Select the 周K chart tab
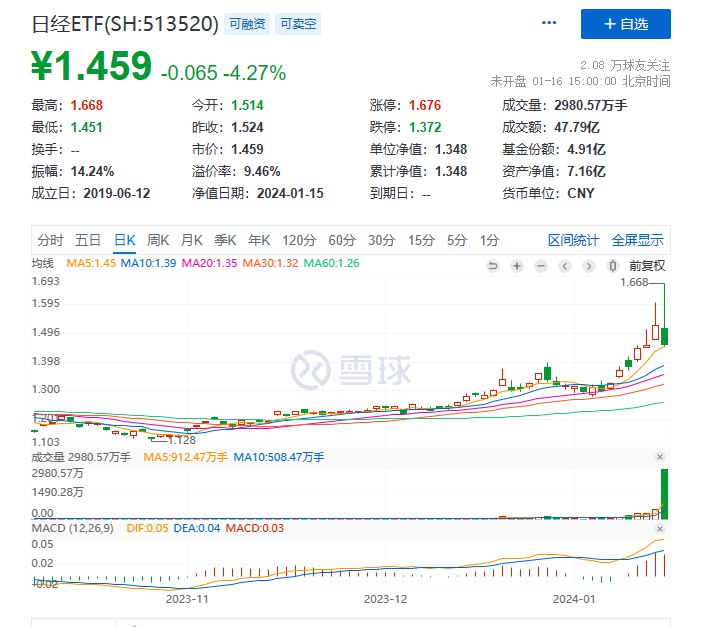Screen dimensions: 701x627 158,240
